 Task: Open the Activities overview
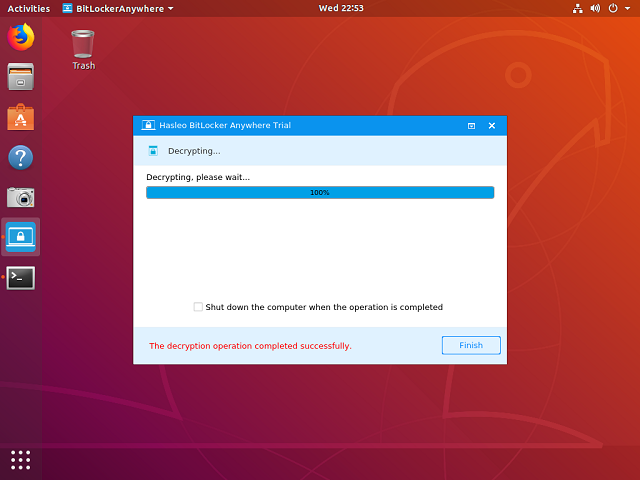(x=29, y=8)
